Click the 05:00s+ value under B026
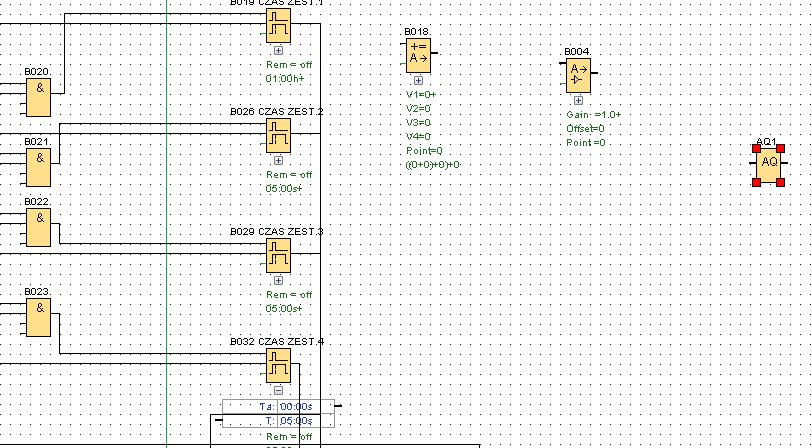 coord(284,189)
